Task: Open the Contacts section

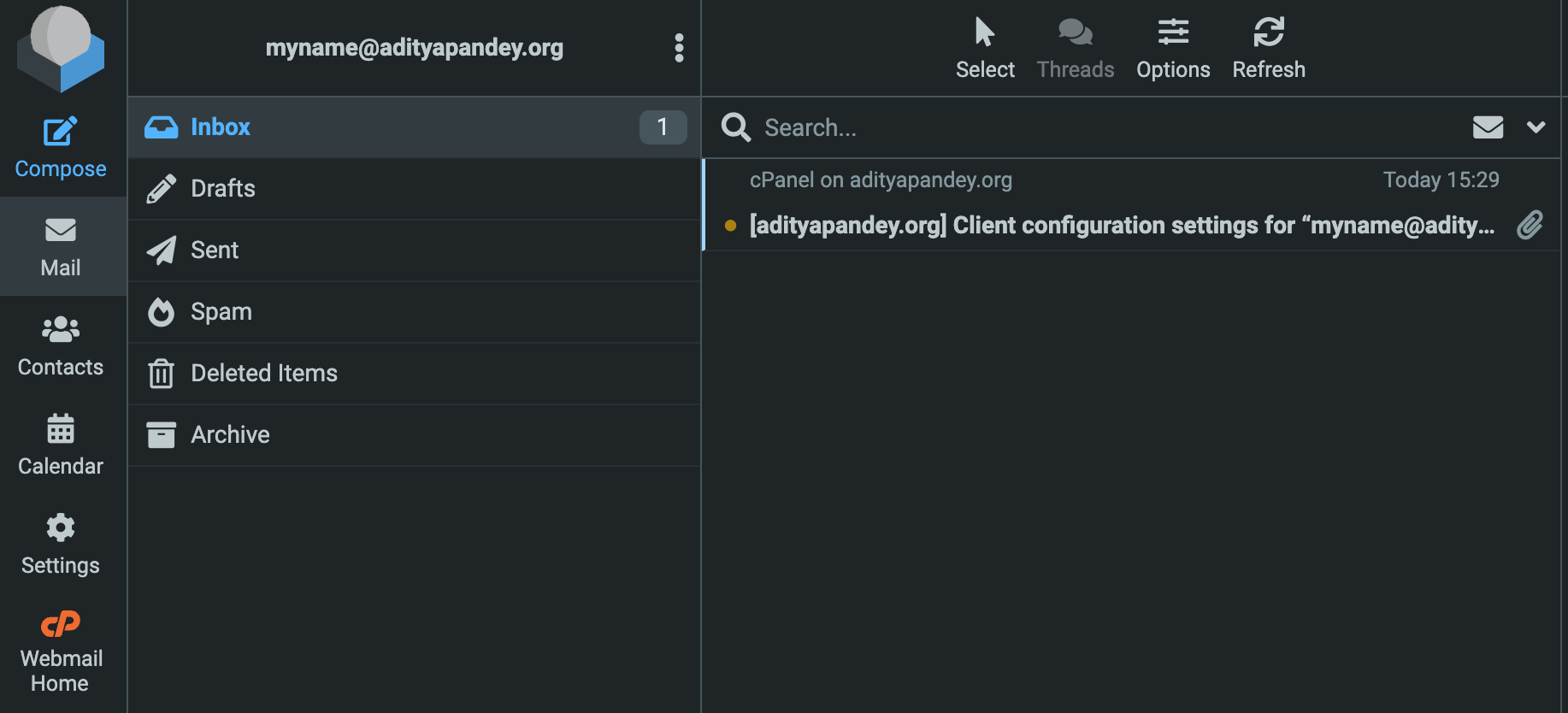Action: [x=61, y=346]
